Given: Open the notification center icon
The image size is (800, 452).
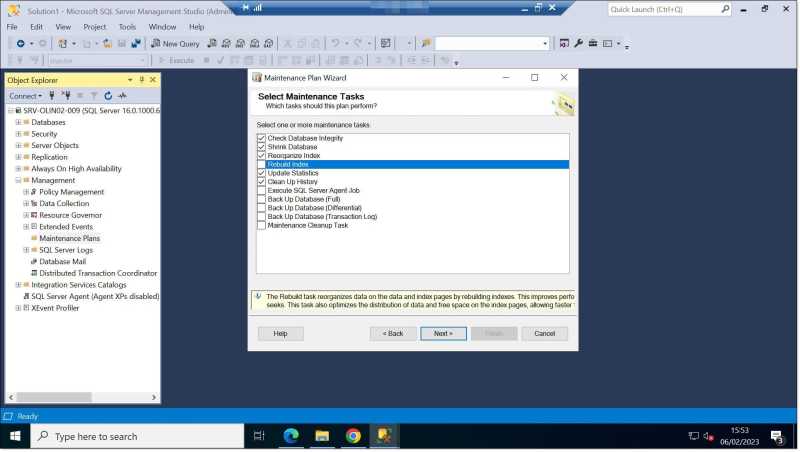Looking at the screenshot, I should click(x=777, y=437).
